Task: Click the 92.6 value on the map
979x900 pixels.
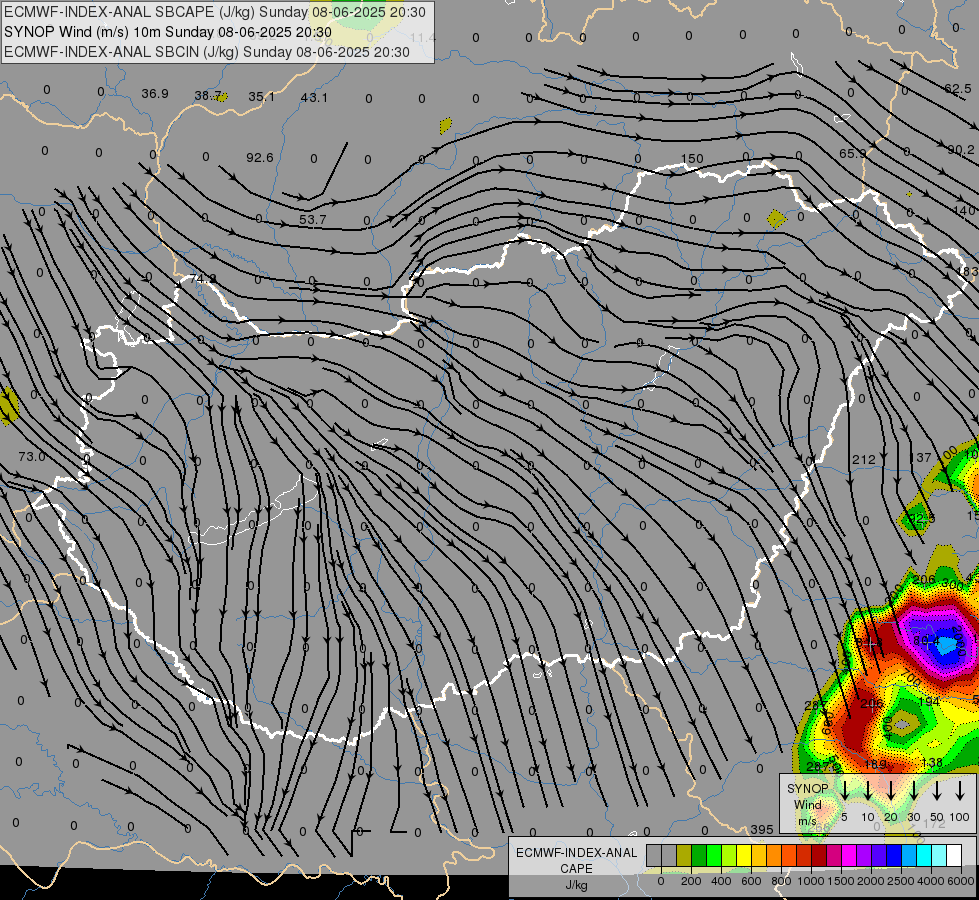Action: click(x=260, y=157)
